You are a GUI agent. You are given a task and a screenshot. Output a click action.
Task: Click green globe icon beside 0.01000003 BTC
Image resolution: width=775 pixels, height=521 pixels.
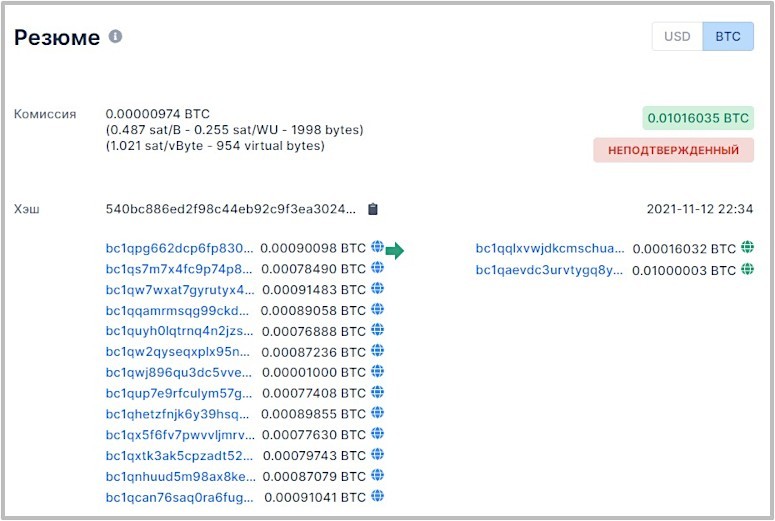pos(747,269)
